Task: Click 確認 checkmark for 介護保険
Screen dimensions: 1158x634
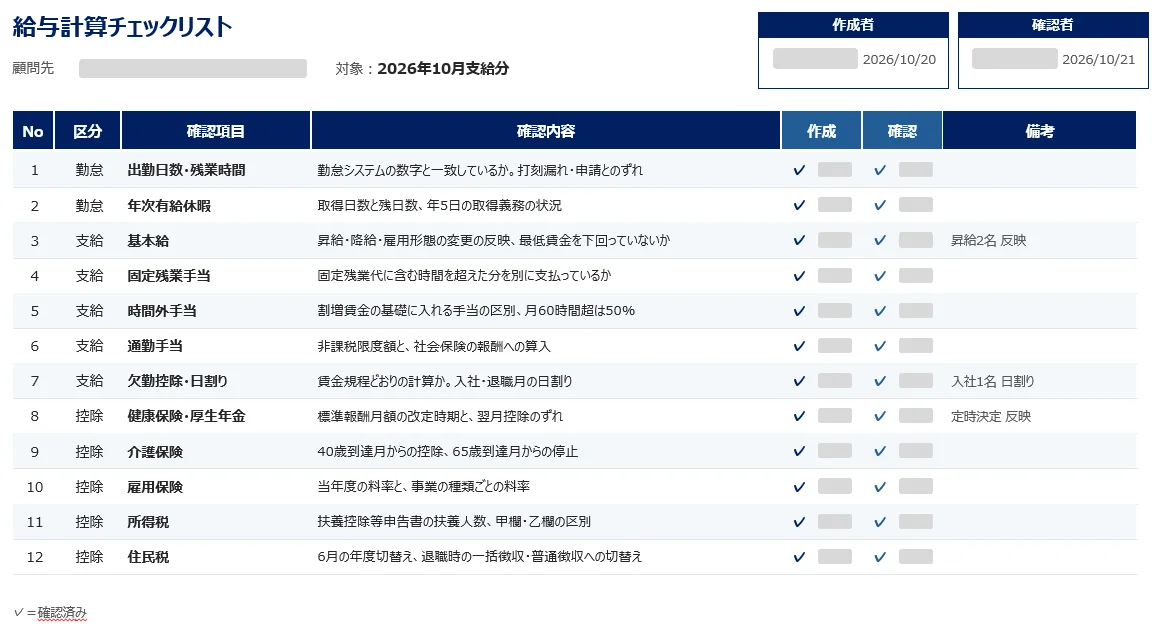Action: [880, 451]
